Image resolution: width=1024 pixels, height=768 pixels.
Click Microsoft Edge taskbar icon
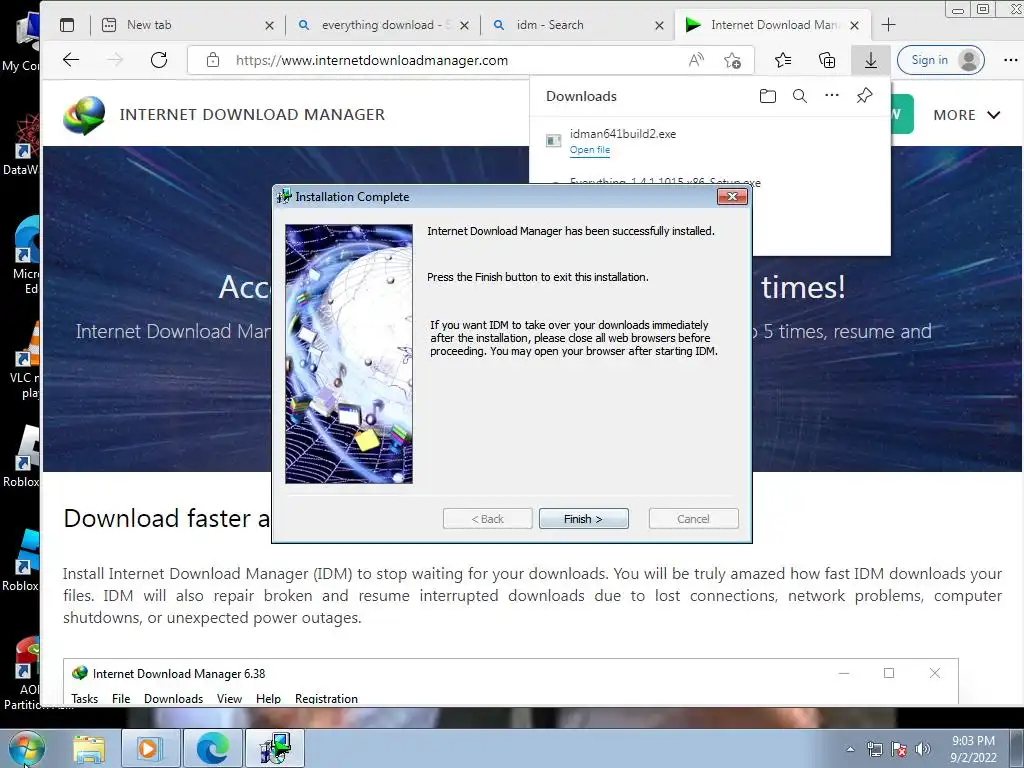pyautogui.click(x=213, y=749)
